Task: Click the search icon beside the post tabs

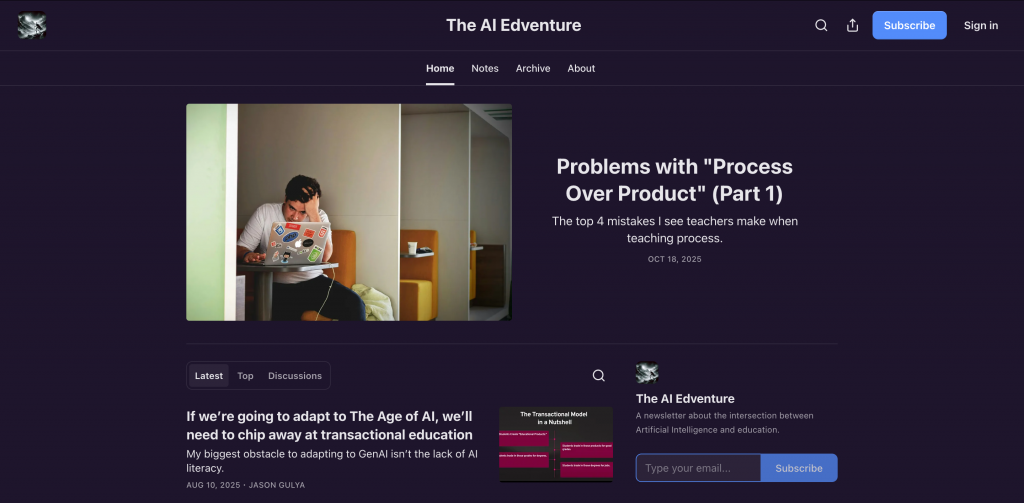Action: pos(598,376)
